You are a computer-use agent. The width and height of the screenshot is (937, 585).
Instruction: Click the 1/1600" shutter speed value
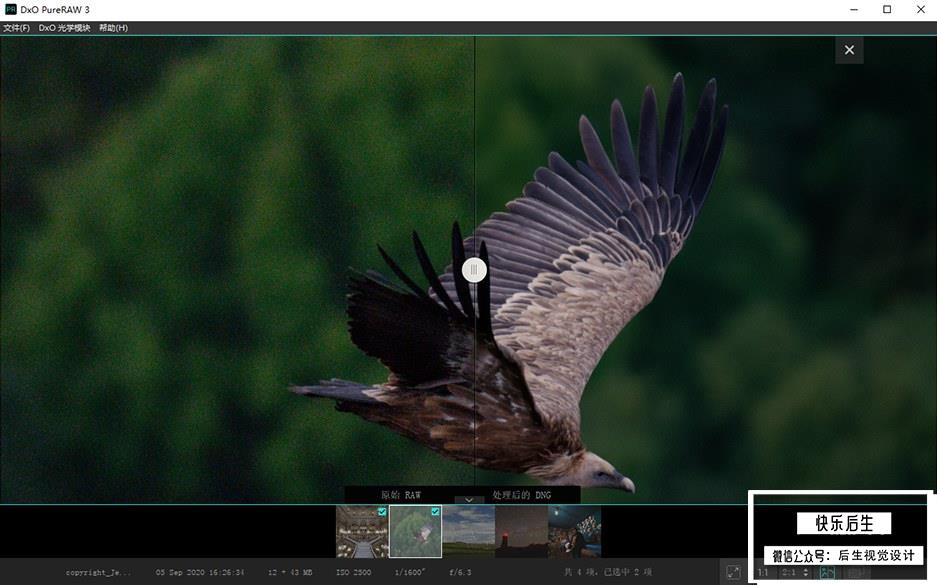pyautogui.click(x=410, y=572)
